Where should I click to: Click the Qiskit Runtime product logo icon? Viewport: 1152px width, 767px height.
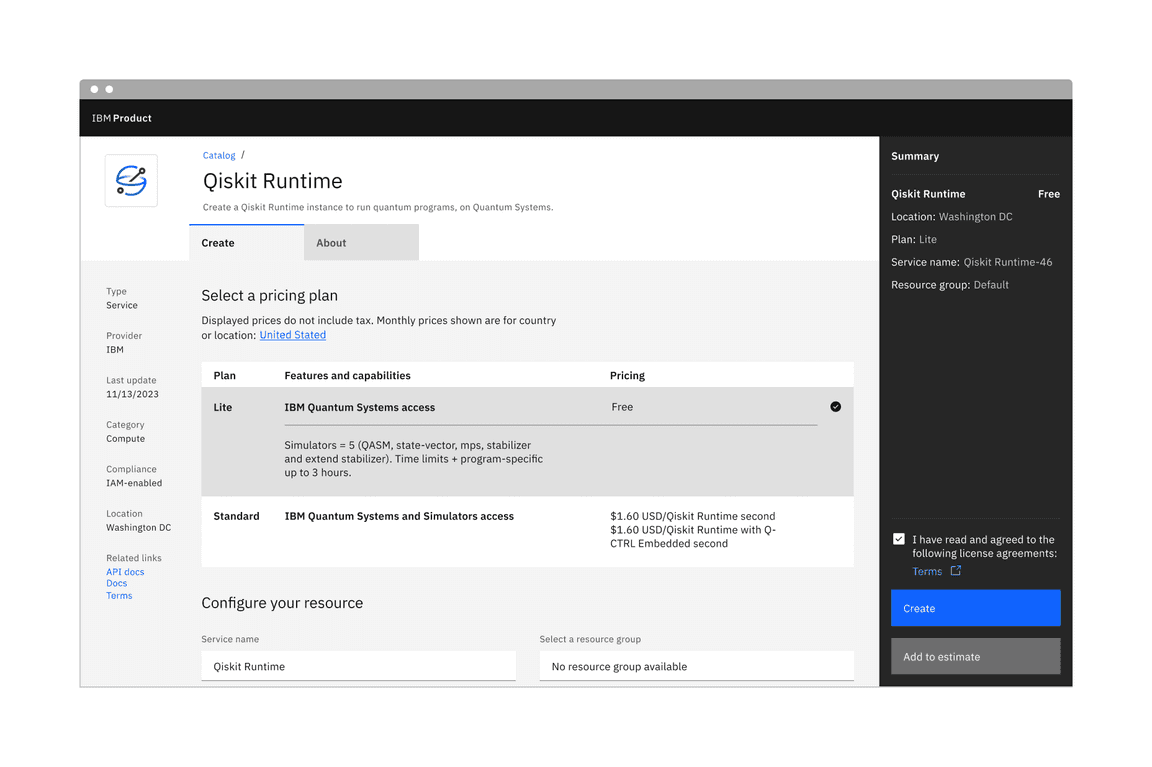[131, 181]
